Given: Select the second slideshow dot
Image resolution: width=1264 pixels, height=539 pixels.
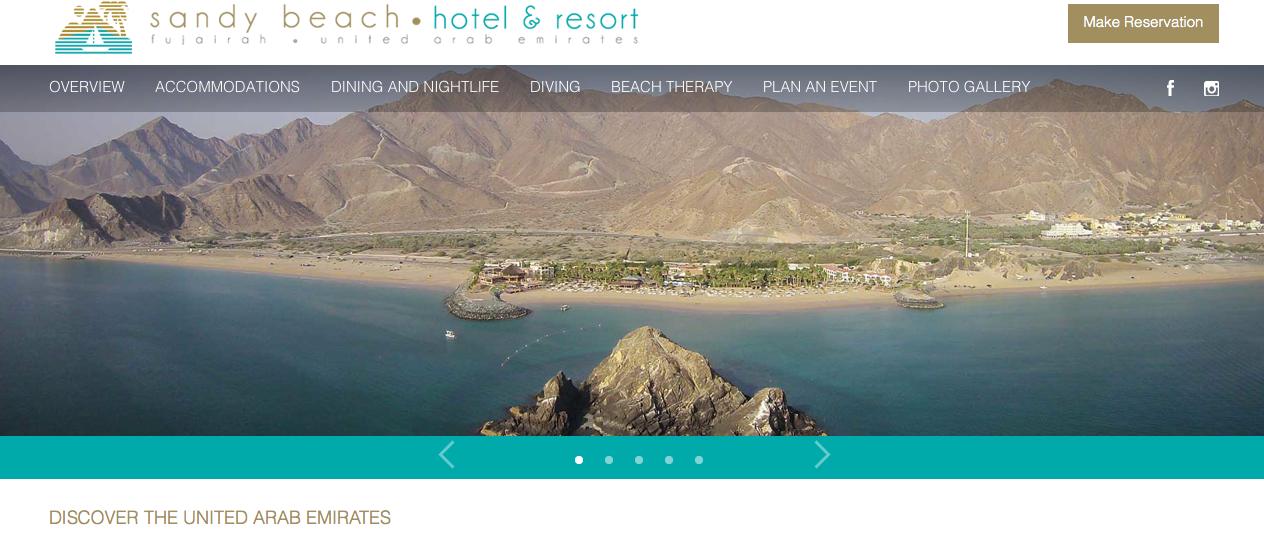Looking at the screenshot, I should 609,460.
